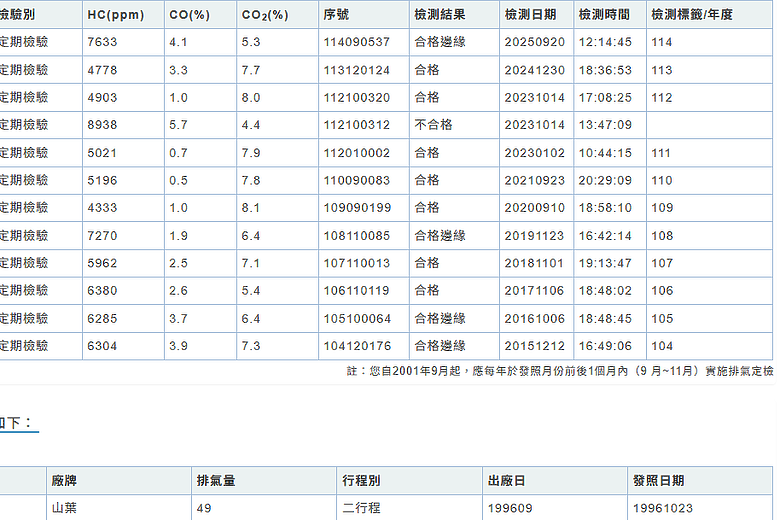Select serial number 110090083
Screen dimensions: 780x520
(x=357, y=180)
